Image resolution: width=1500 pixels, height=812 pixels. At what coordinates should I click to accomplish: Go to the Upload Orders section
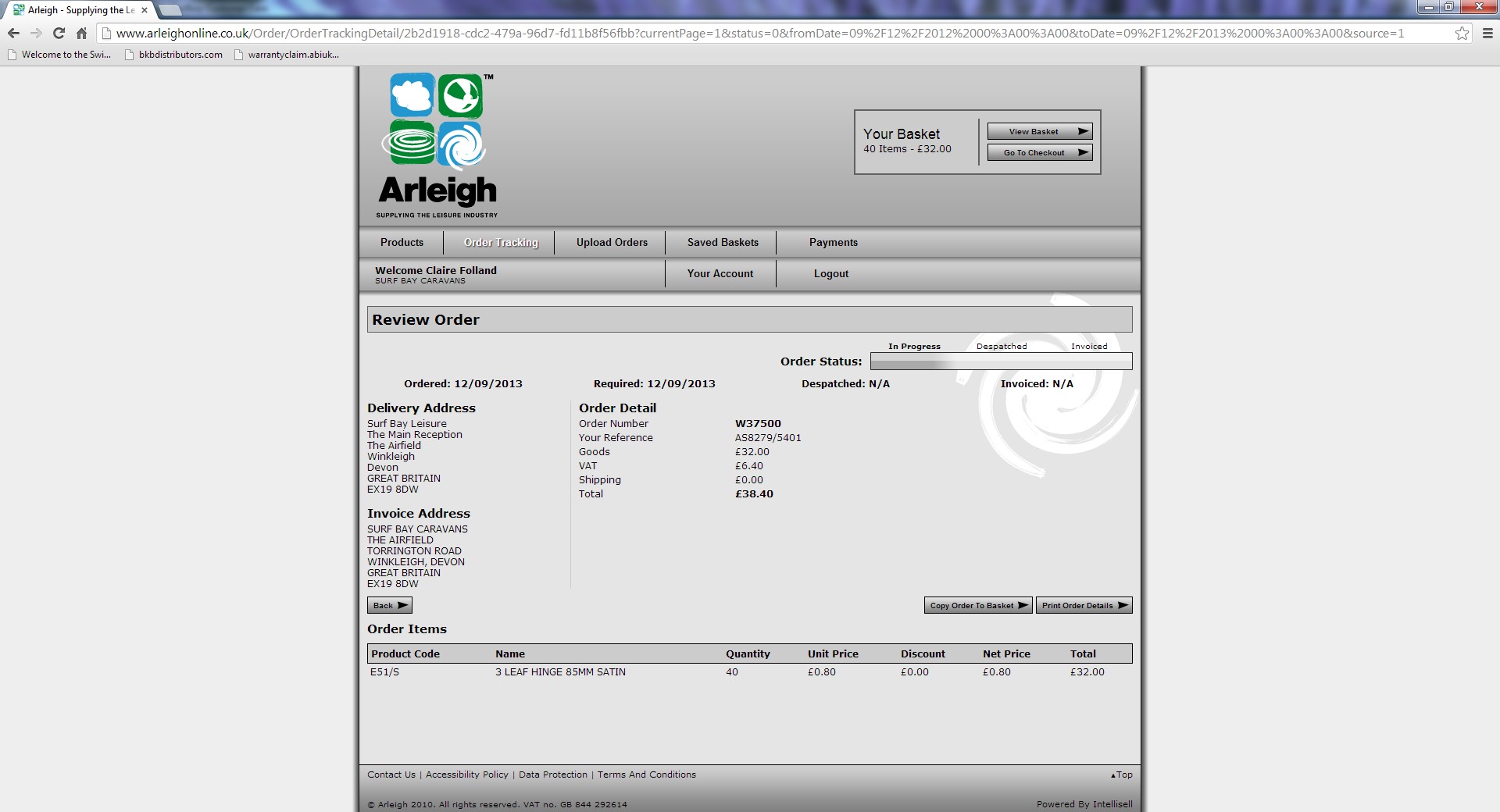[612, 243]
